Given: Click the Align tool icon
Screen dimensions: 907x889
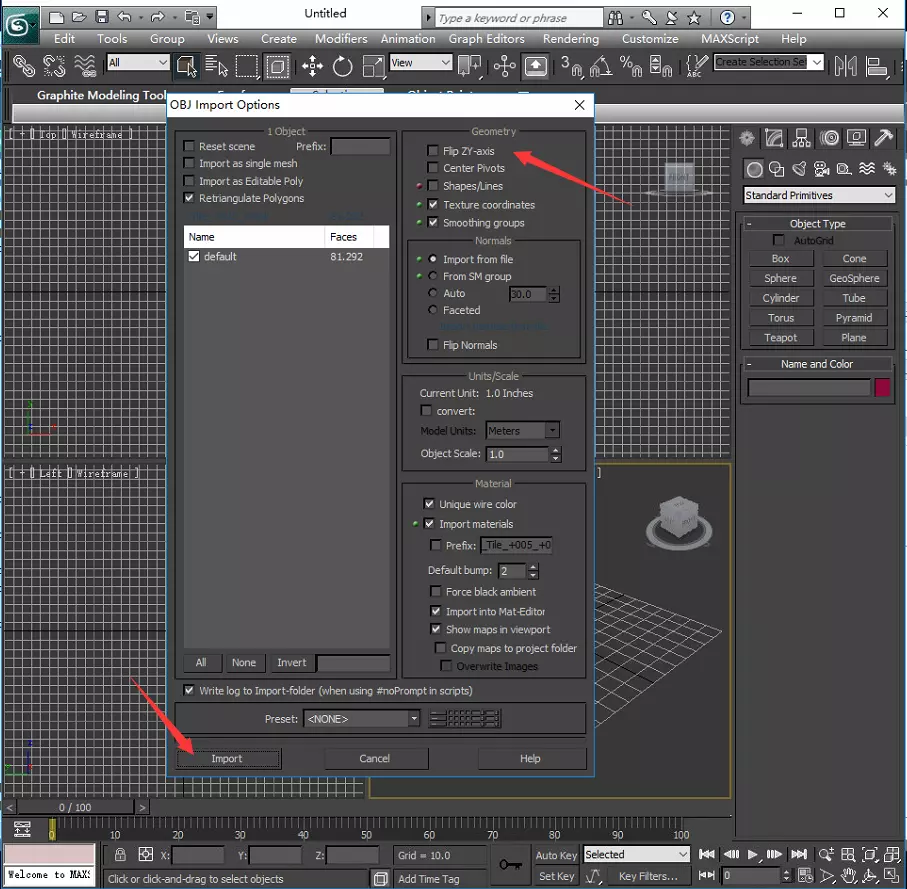Looking at the screenshot, I should pos(877,66).
